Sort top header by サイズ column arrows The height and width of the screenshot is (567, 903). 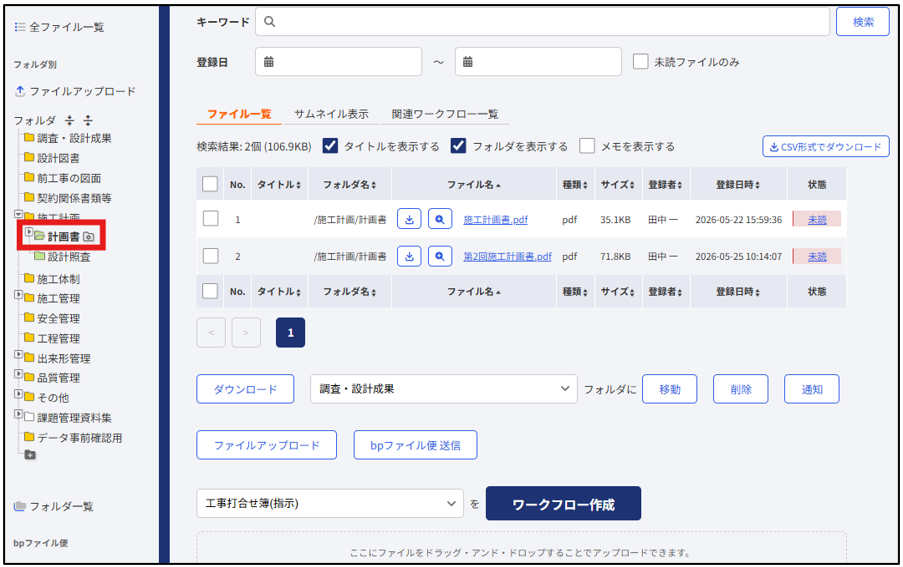(632, 185)
